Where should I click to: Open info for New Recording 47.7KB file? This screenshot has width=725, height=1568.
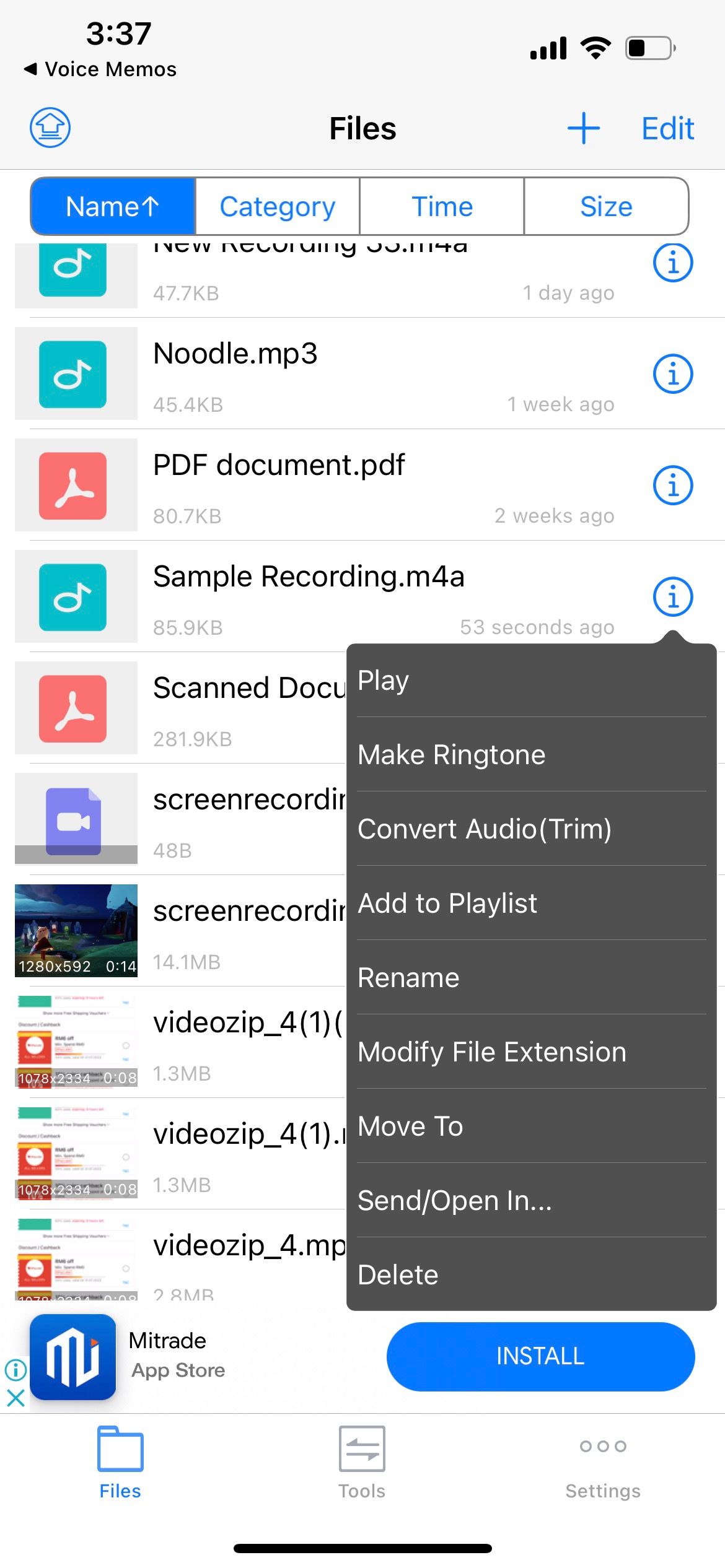(x=672, y=263)
